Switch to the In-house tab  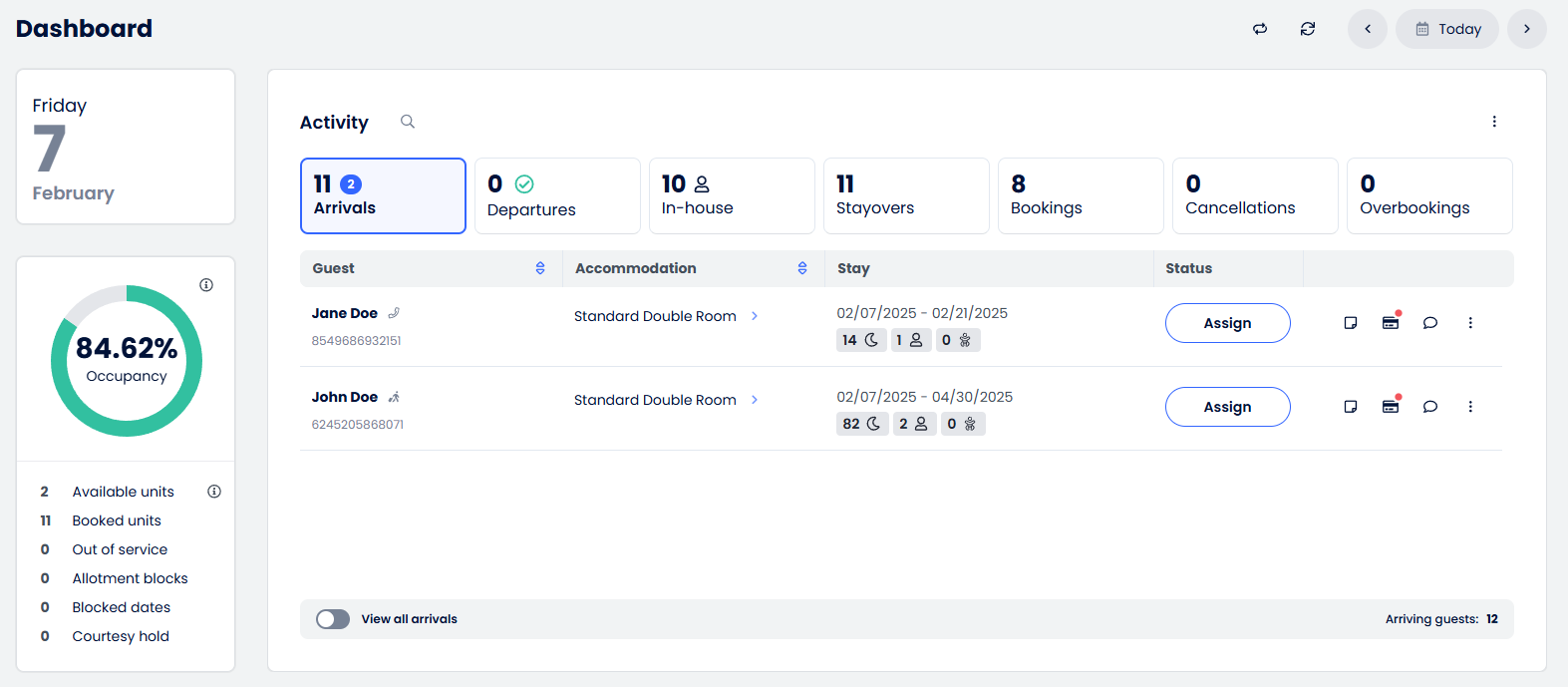coord(732,195)
